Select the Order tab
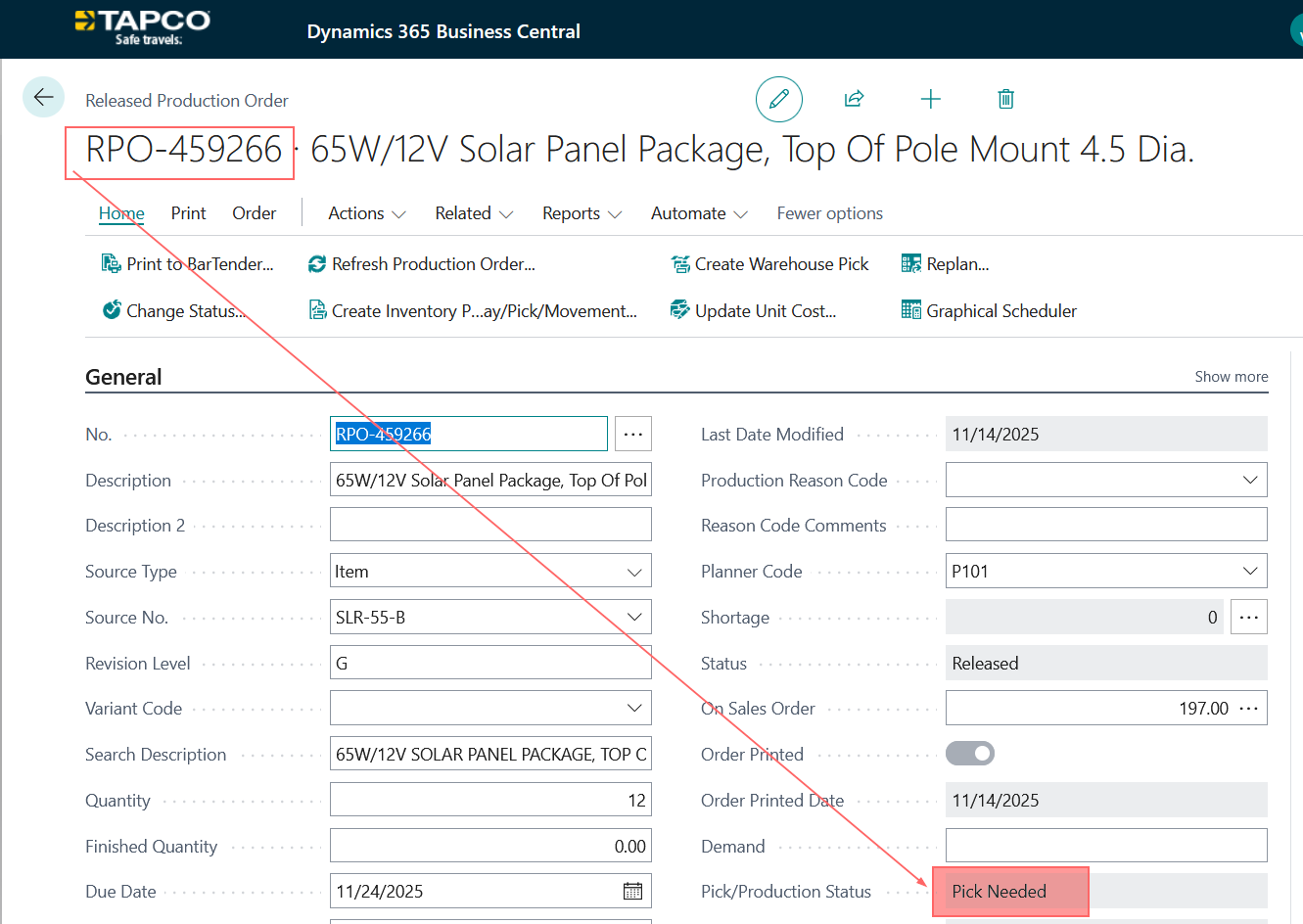 click(254, 213)
